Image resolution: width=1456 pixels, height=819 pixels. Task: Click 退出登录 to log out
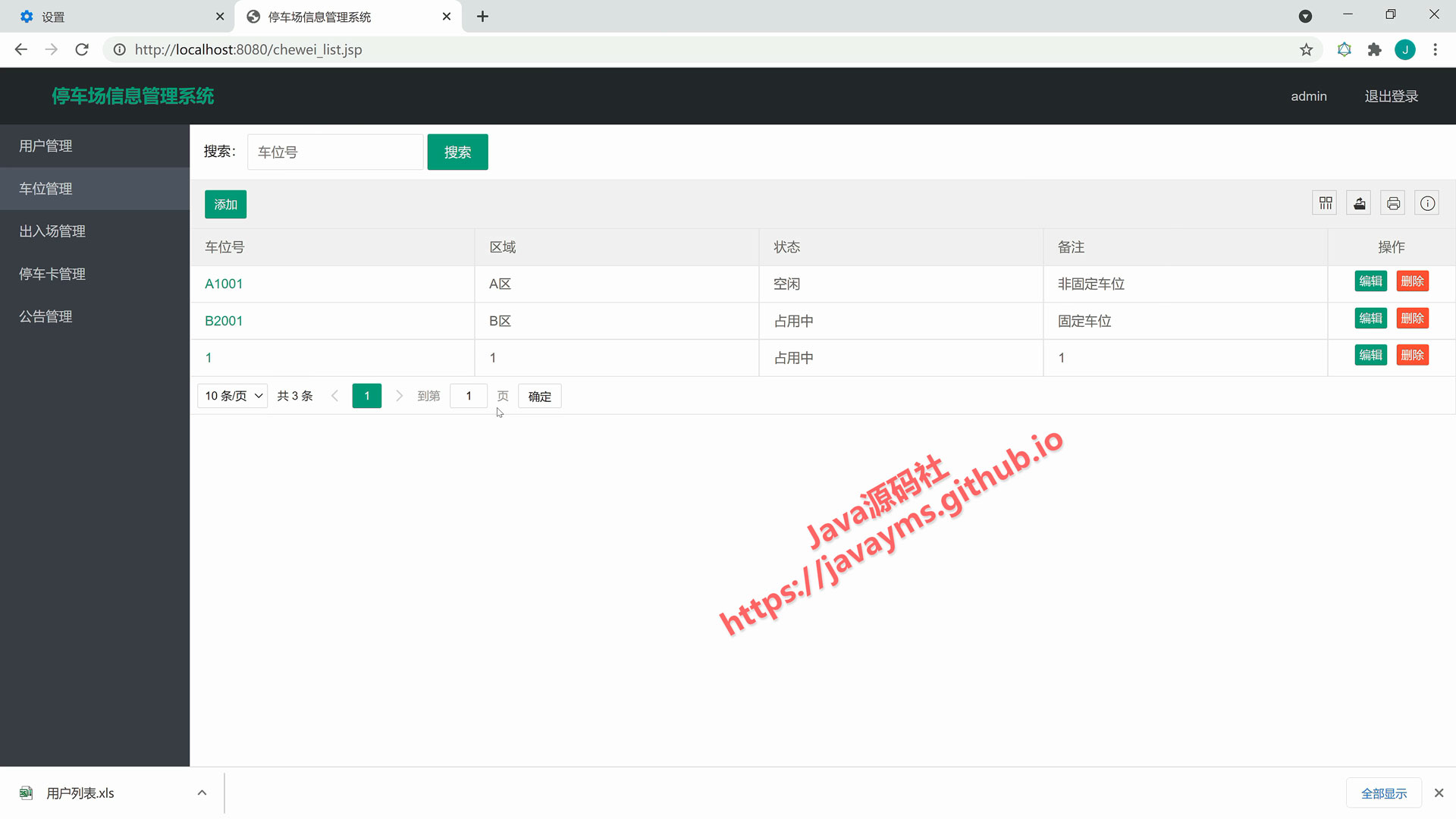click(x=1392, y=96)
